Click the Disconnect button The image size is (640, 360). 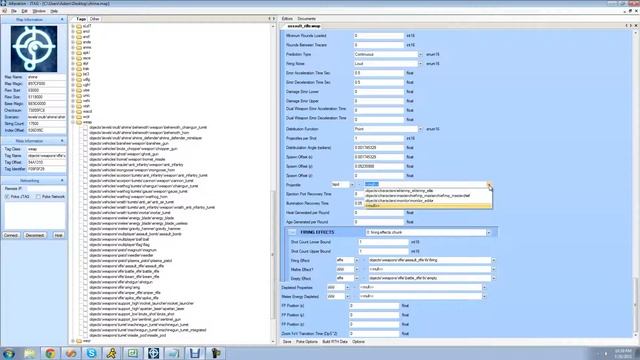(35, 236)
